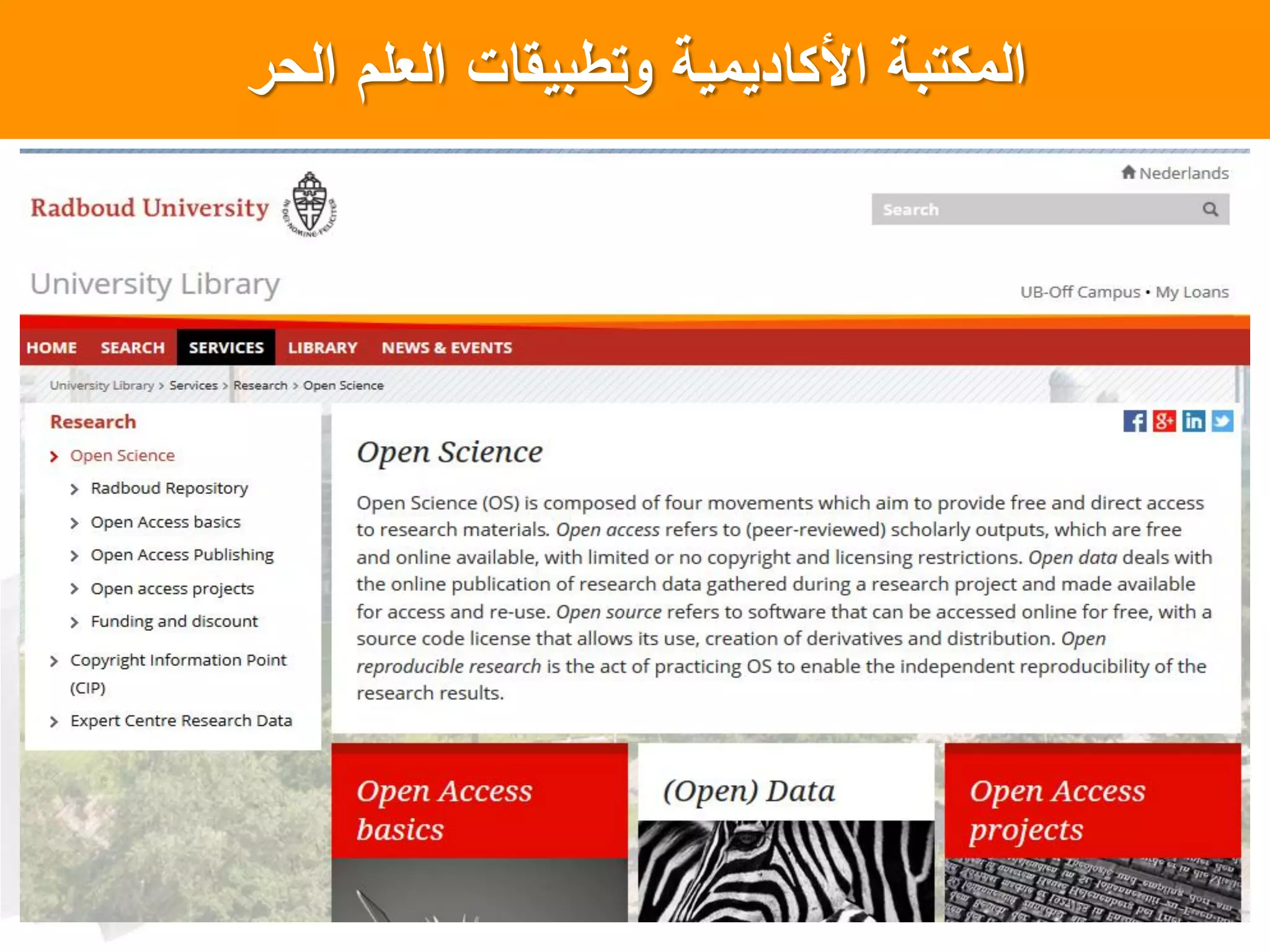
Task: Click the Google Plus share icon
Action: tap(1164, 421)
